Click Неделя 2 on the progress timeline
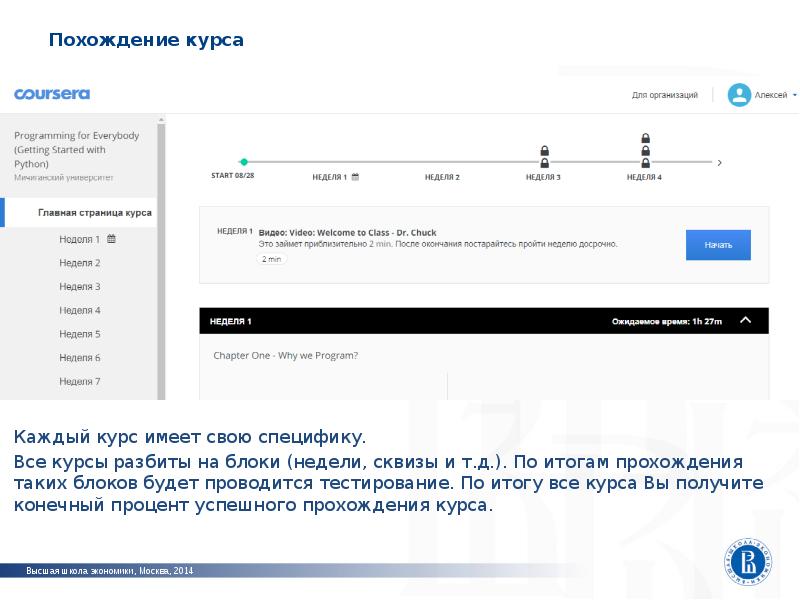The width and height of the screenshot is (800, 600). (x=442, y=177)
